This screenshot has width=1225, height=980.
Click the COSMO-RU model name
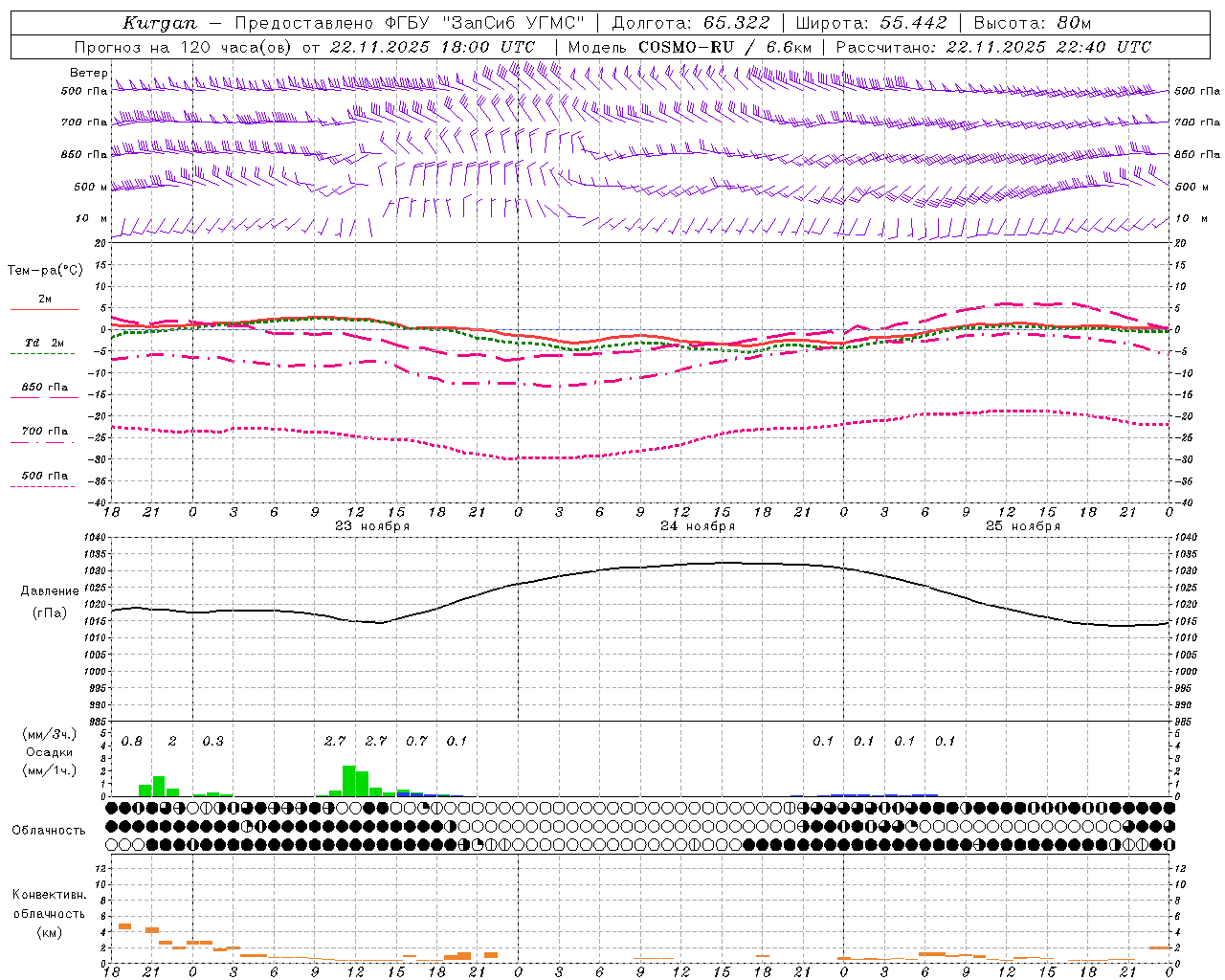coord(686,47)
